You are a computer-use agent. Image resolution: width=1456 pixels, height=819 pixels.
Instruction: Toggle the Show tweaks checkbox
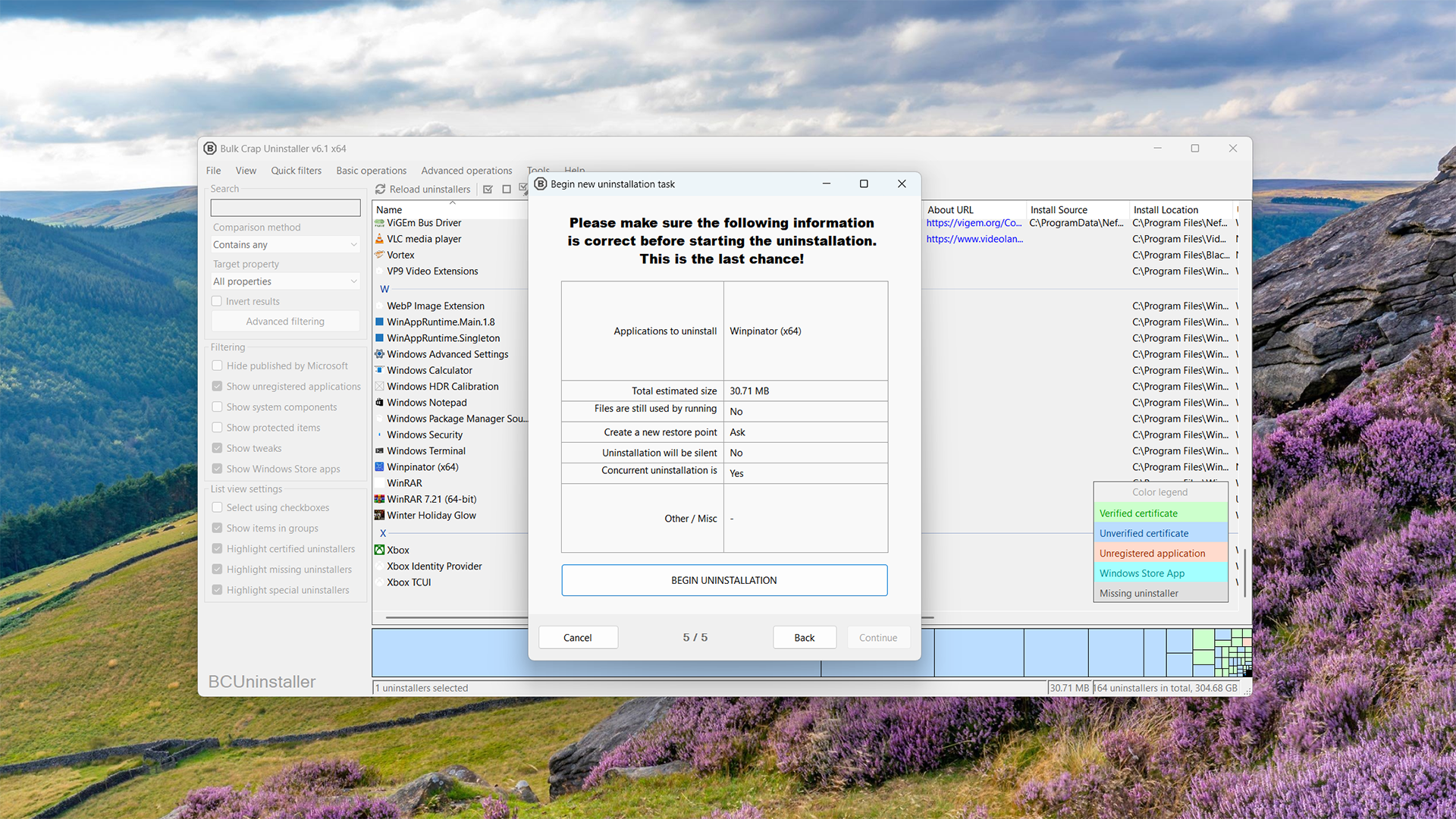point(217,448)
